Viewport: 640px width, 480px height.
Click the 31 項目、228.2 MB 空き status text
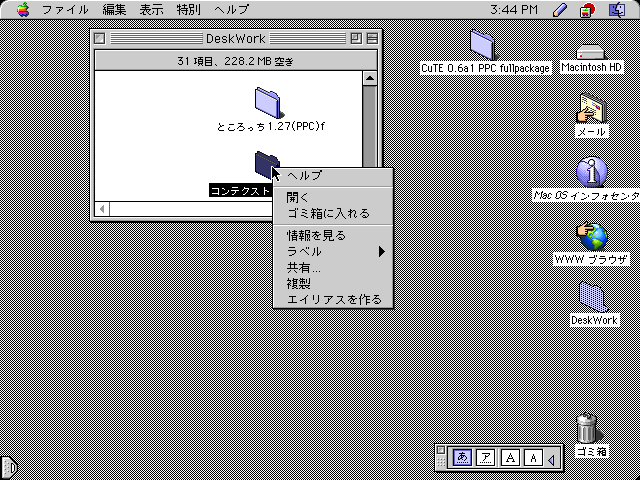point(236,61)
